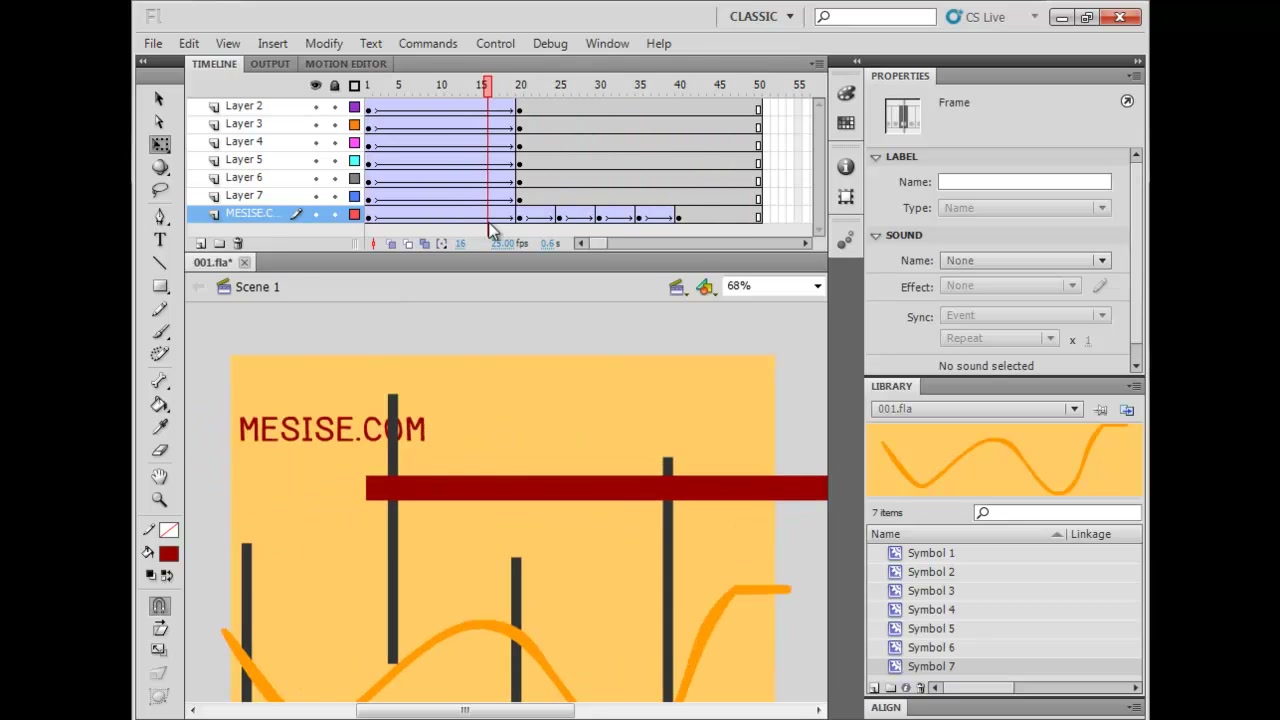Select the Hand tool

coord(160,476)
